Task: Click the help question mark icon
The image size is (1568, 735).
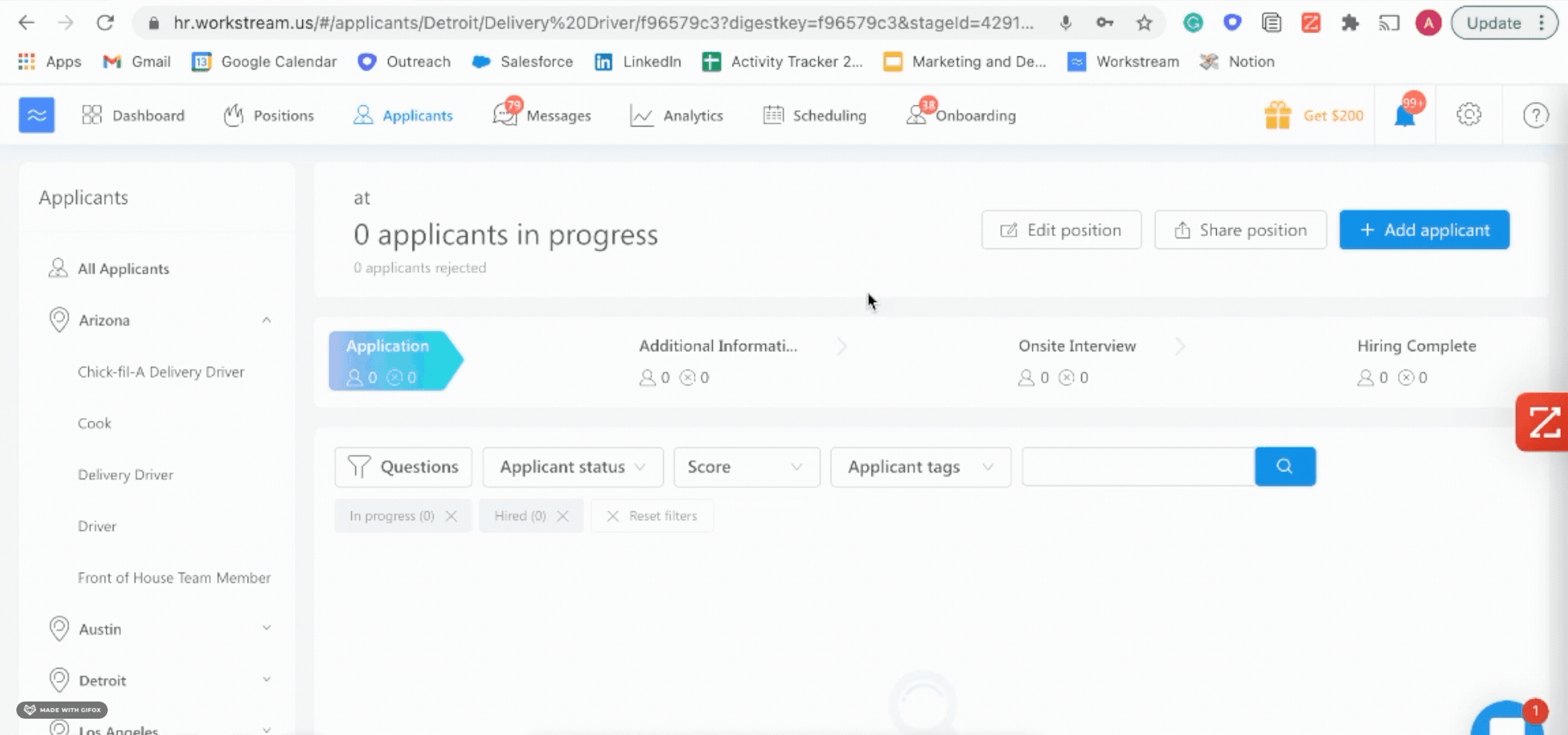Action: [x=1535, y=115]
